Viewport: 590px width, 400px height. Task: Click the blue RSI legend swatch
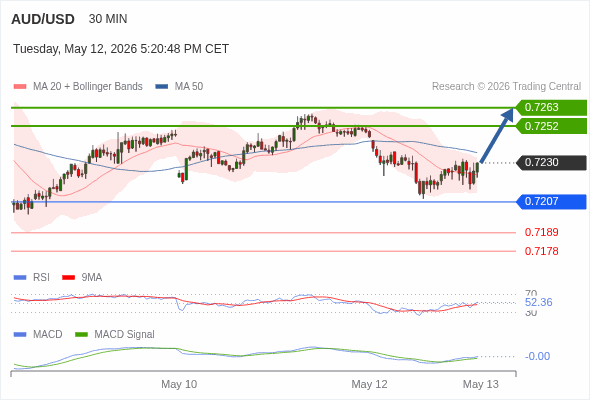[x=20, y=278]
